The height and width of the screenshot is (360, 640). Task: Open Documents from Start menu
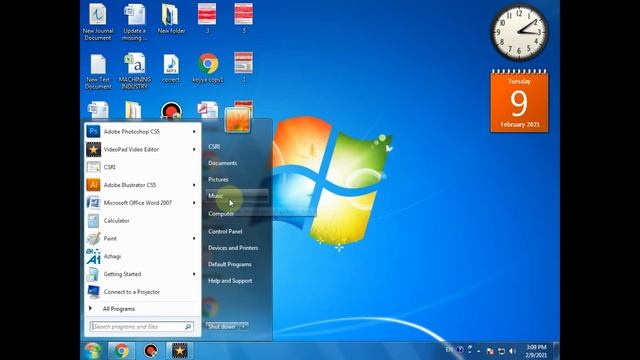(x=222, y=163)
